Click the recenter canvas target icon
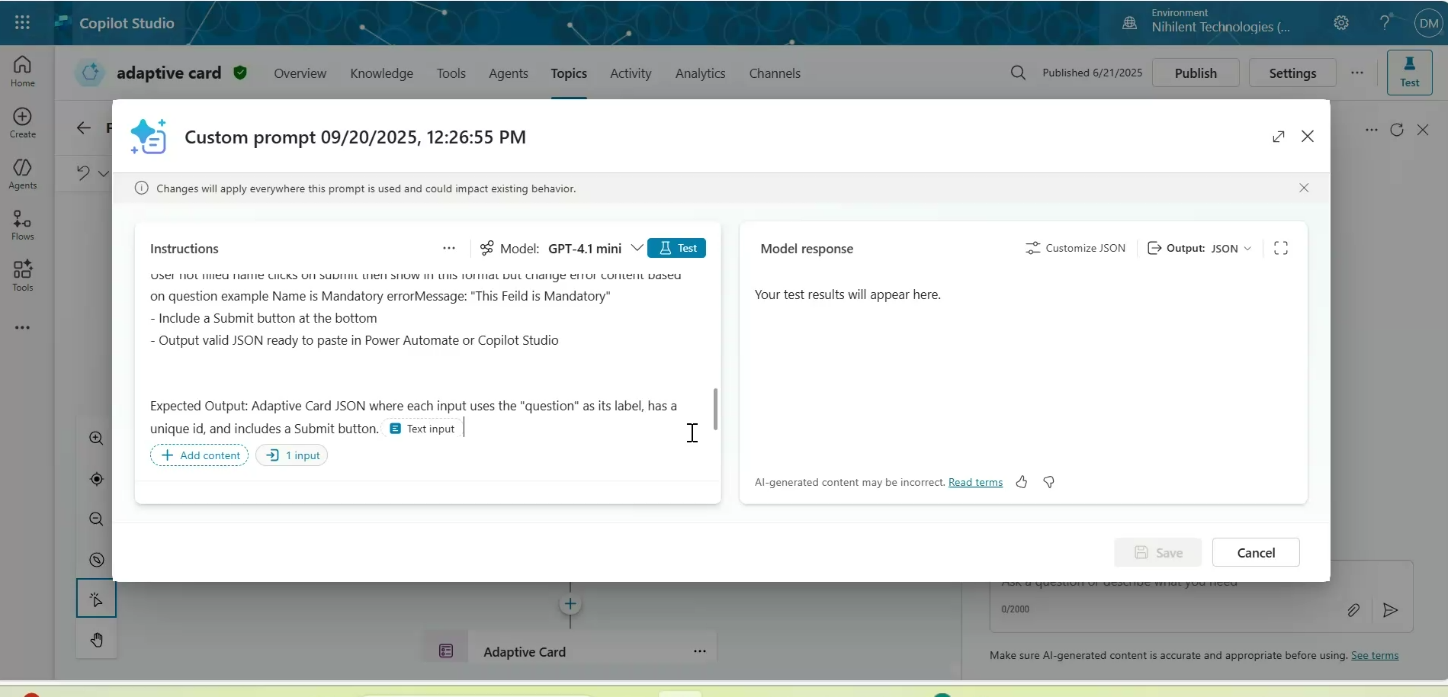 [97, 479]
